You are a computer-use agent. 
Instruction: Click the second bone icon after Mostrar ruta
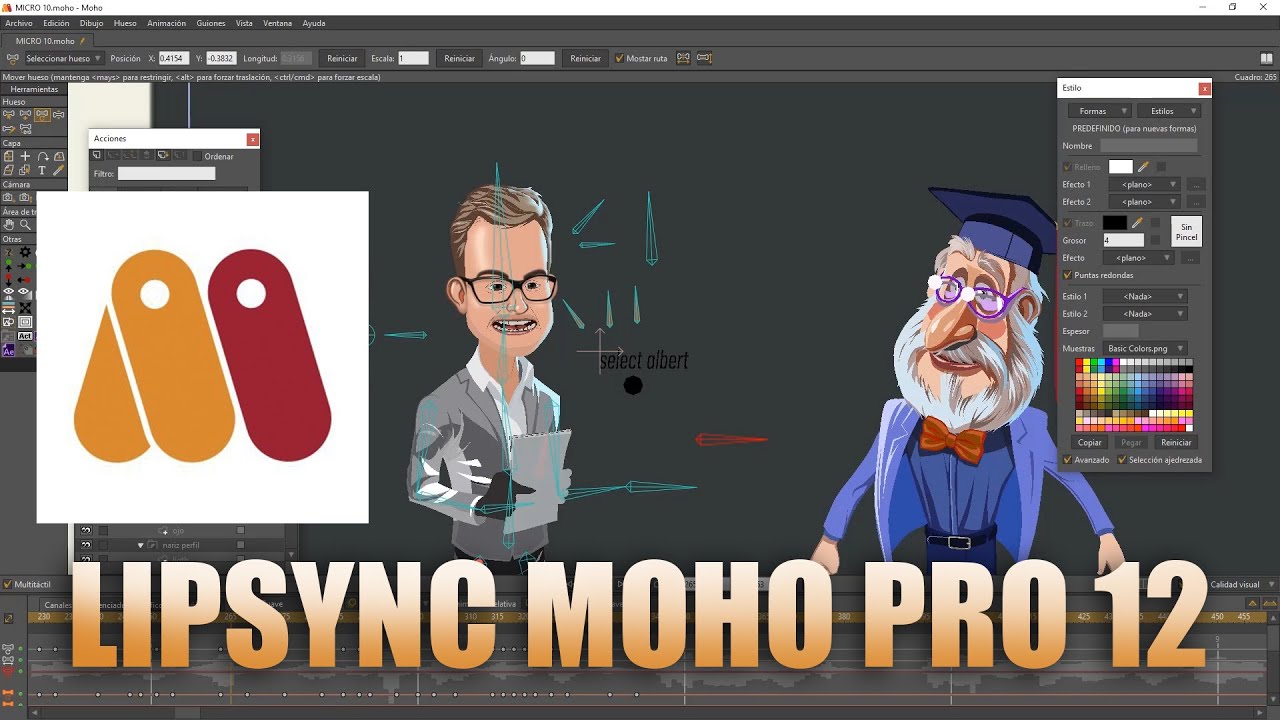(x=704, y=58)
